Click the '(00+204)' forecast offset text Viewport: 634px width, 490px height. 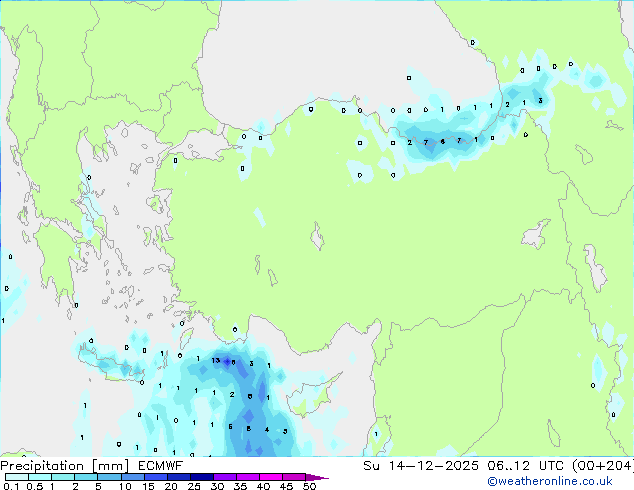(603, 466)
